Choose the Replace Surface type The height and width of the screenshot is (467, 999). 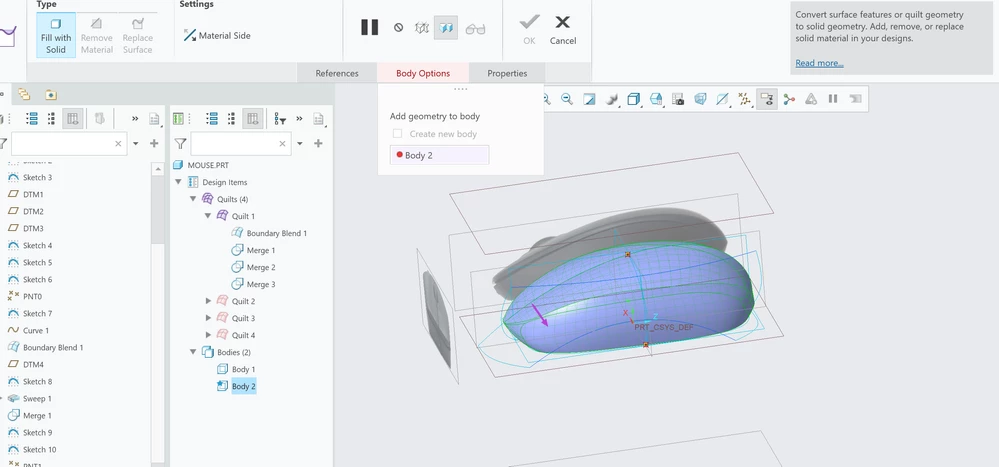coord(137,36)
